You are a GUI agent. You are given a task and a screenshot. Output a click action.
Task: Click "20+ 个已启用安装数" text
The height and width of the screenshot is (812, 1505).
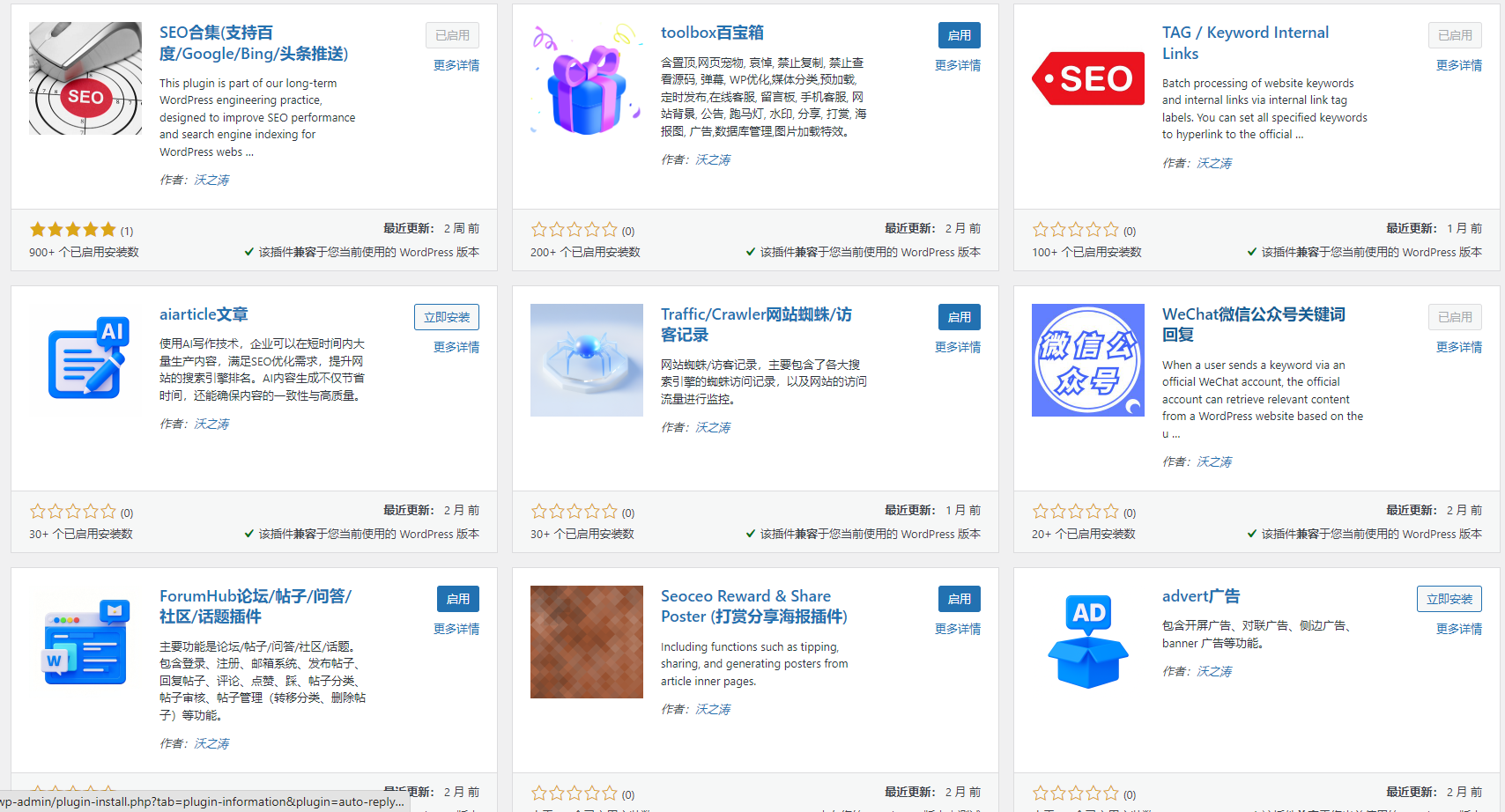tap(1083, 534)
